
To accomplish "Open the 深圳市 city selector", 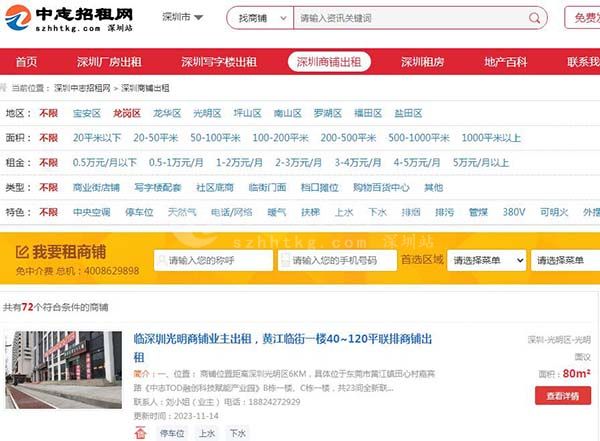I will 183,17.
